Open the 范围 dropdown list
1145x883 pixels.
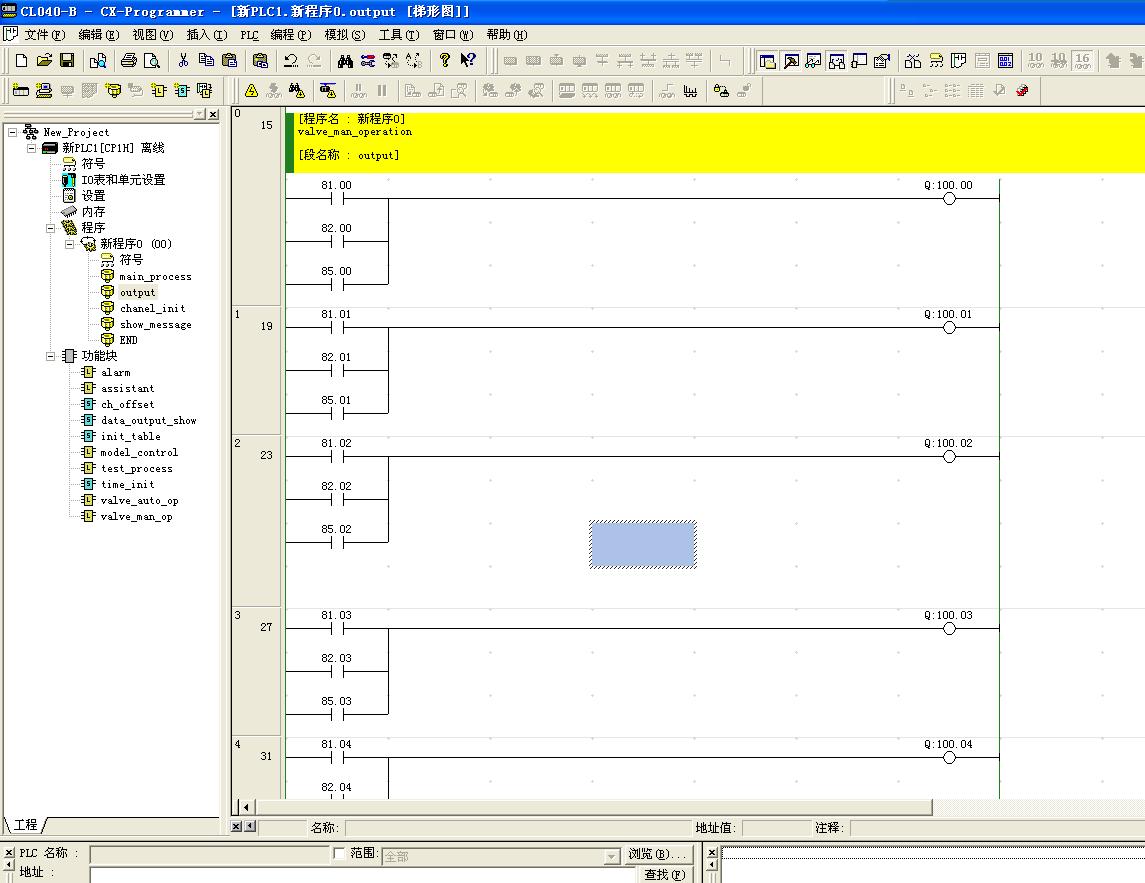[x=611, y=857]
